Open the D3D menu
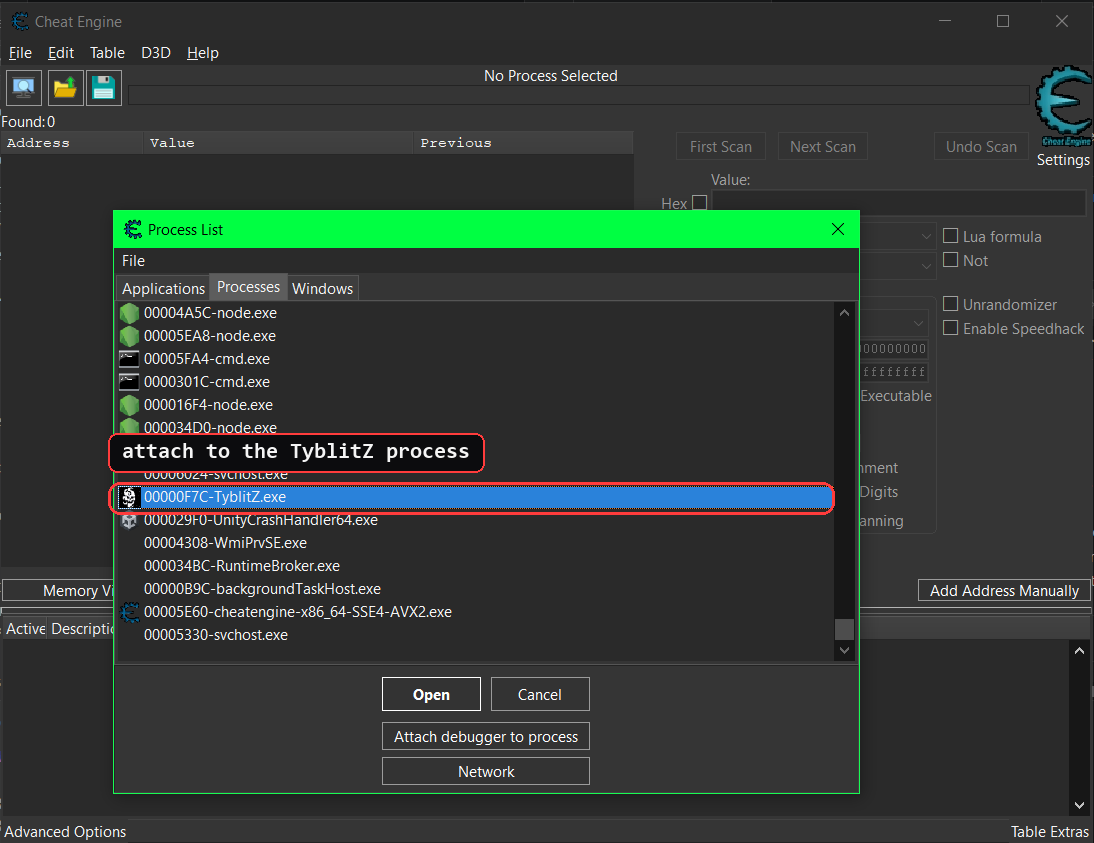 (156, 53)
